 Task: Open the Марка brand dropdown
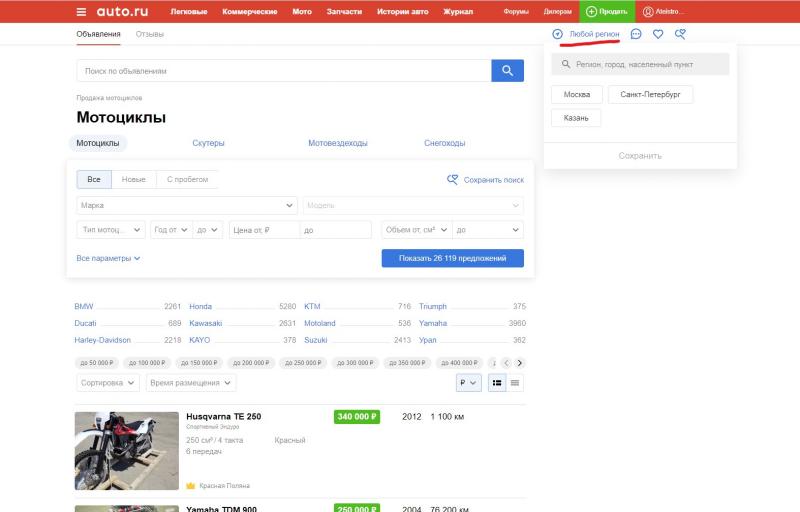187,205
